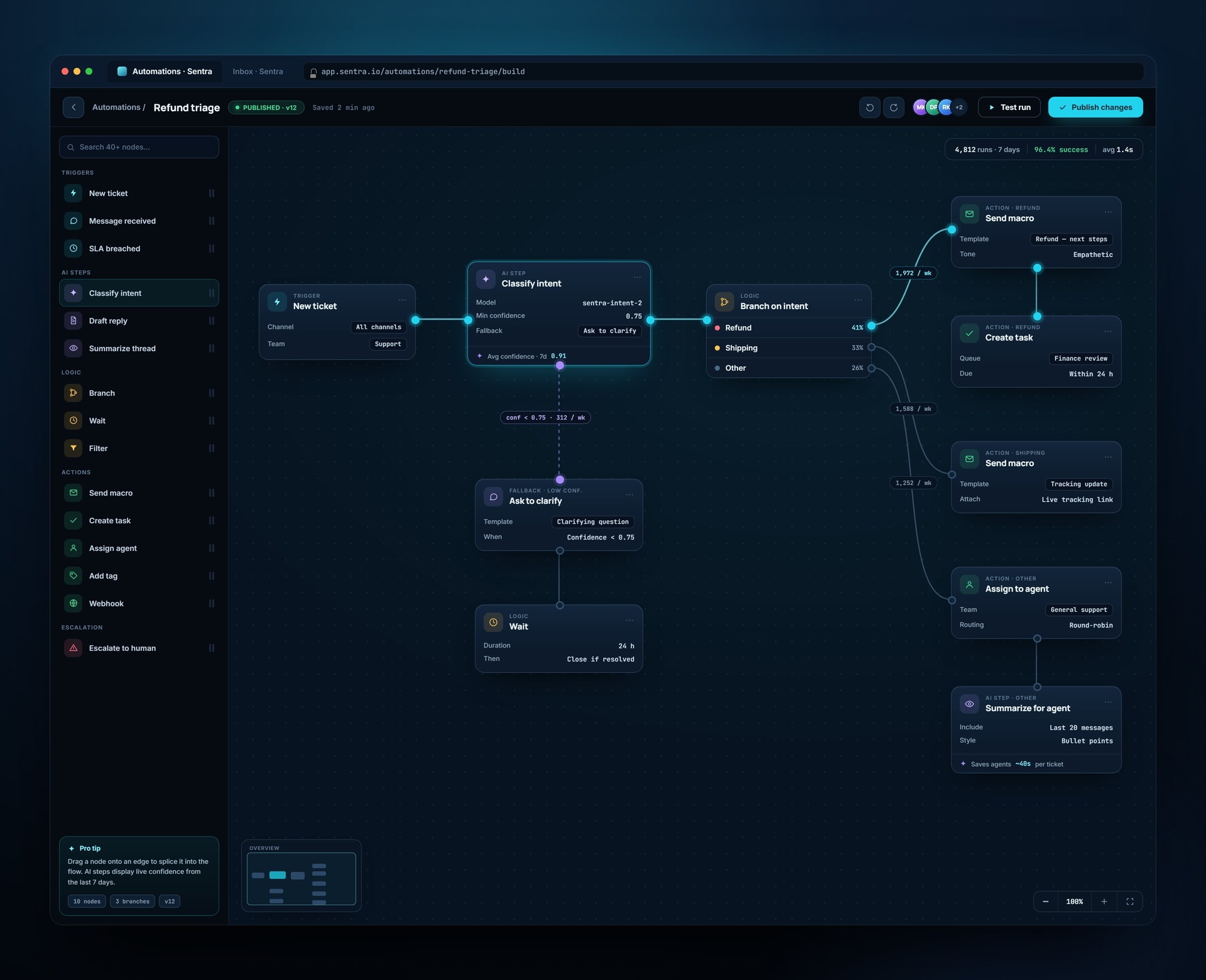The width and height of the screenshot is (1206, 980).
Task: Click the PUBLISHED · v12 status badge
Action: pos(266,107)
